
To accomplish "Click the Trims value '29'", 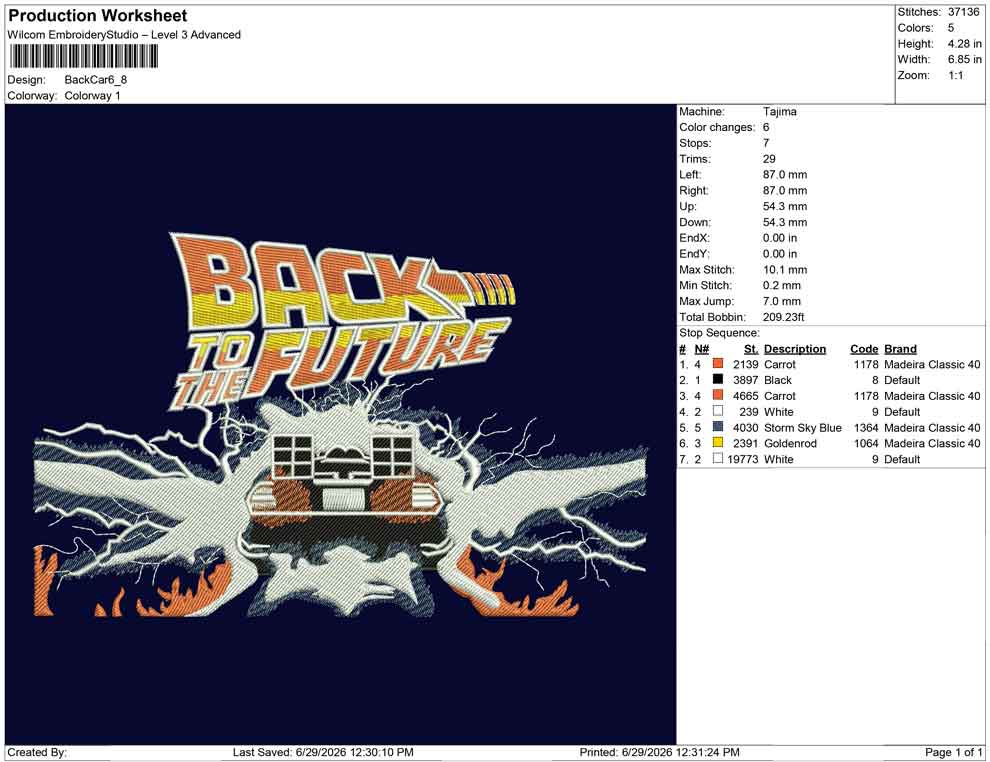I will click(x=769, y=159).
